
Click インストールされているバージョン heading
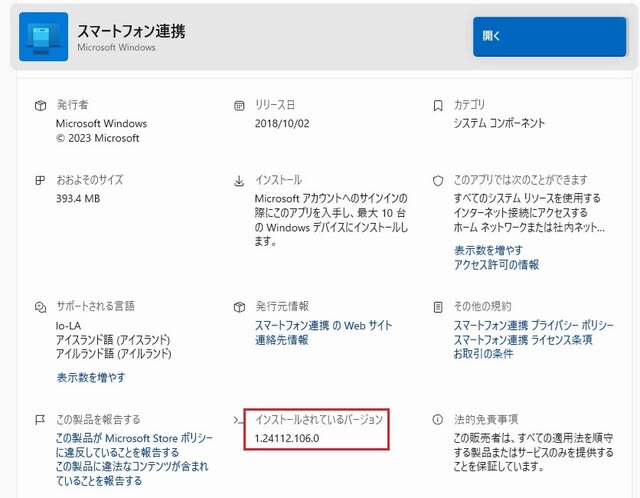pos(319,419)
